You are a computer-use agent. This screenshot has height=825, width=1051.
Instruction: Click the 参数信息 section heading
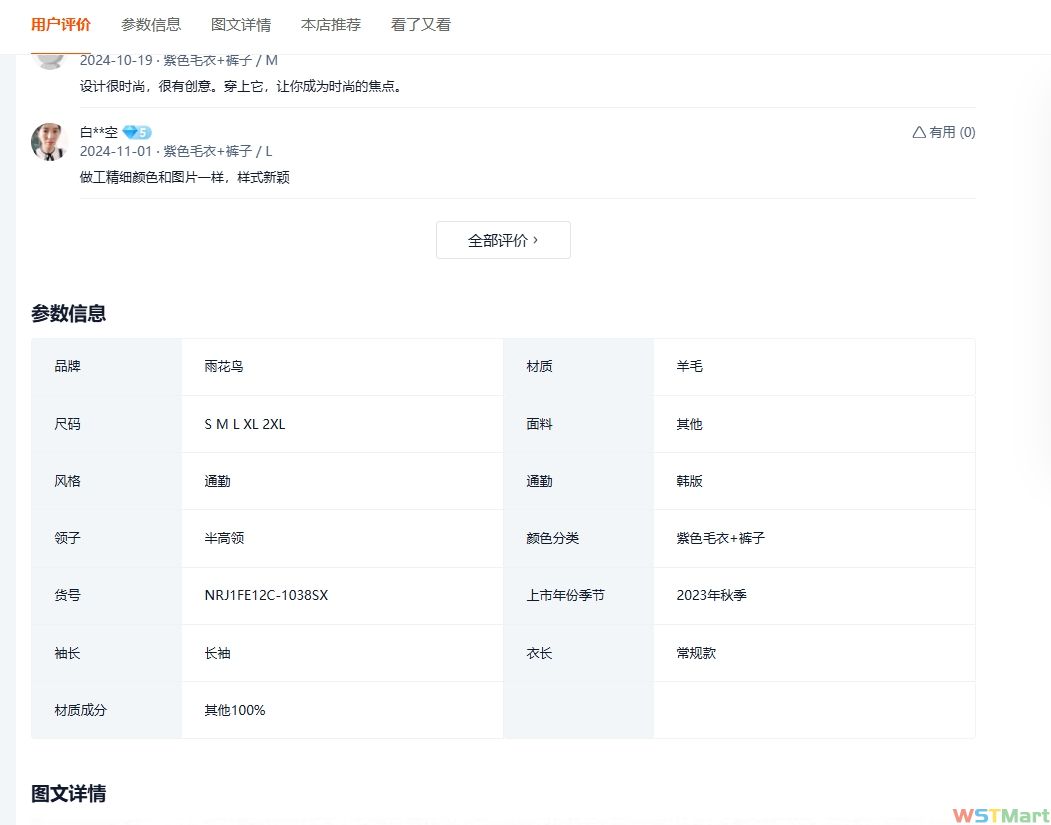[x=68, y=313]
